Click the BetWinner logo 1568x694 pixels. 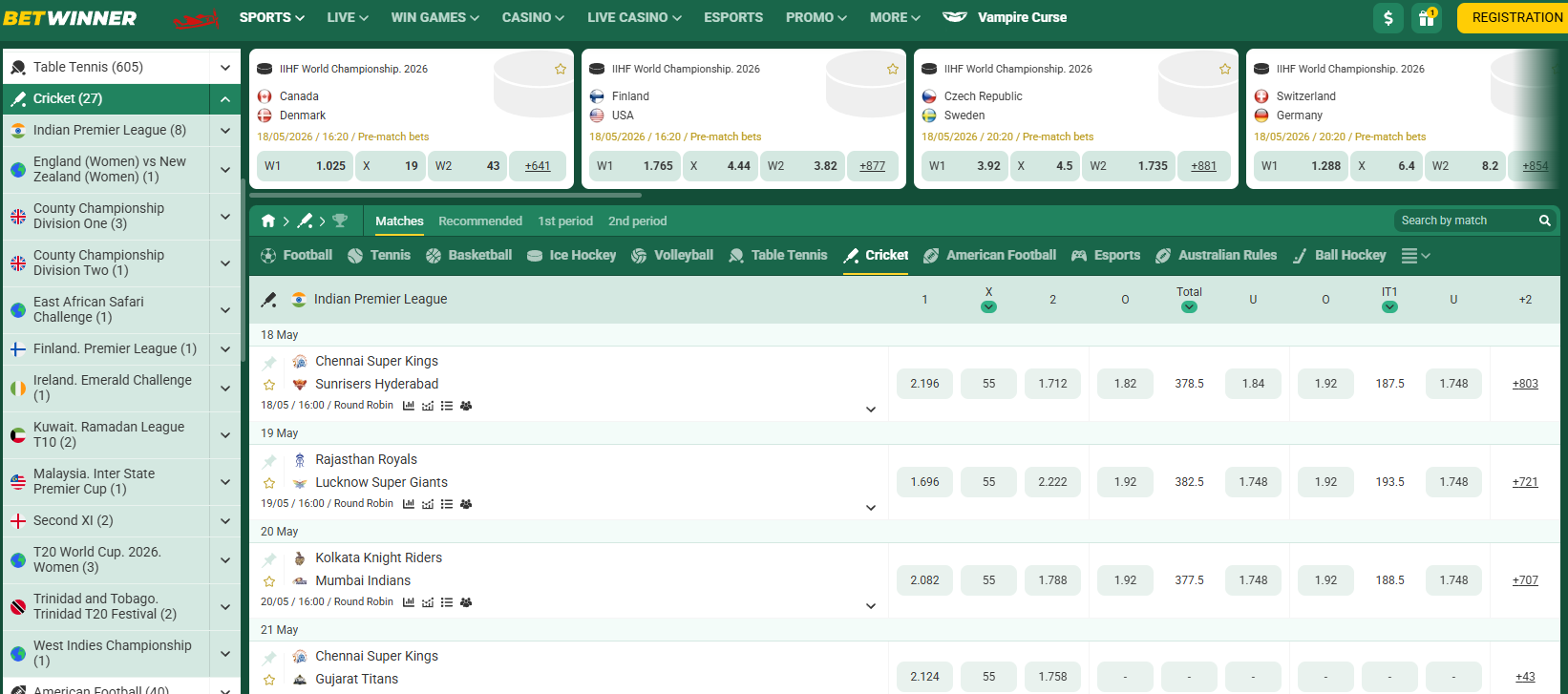pyautogui.click(x=70, y=17)
